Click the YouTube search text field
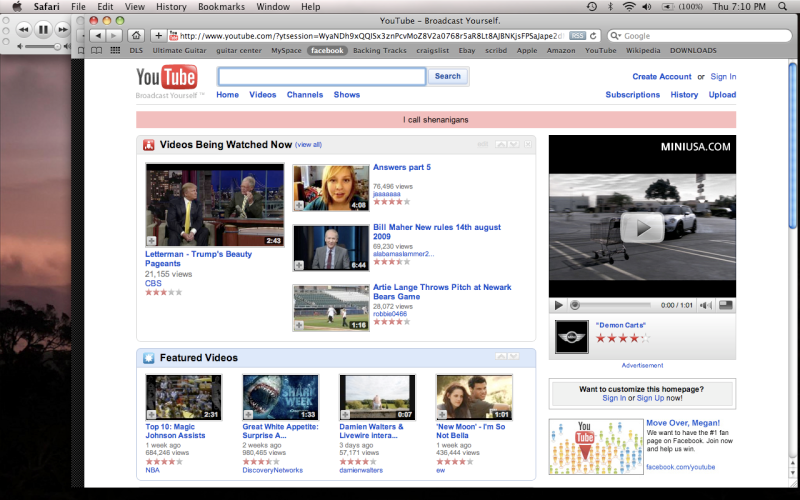800x500 pixels. tap(322, 77)
